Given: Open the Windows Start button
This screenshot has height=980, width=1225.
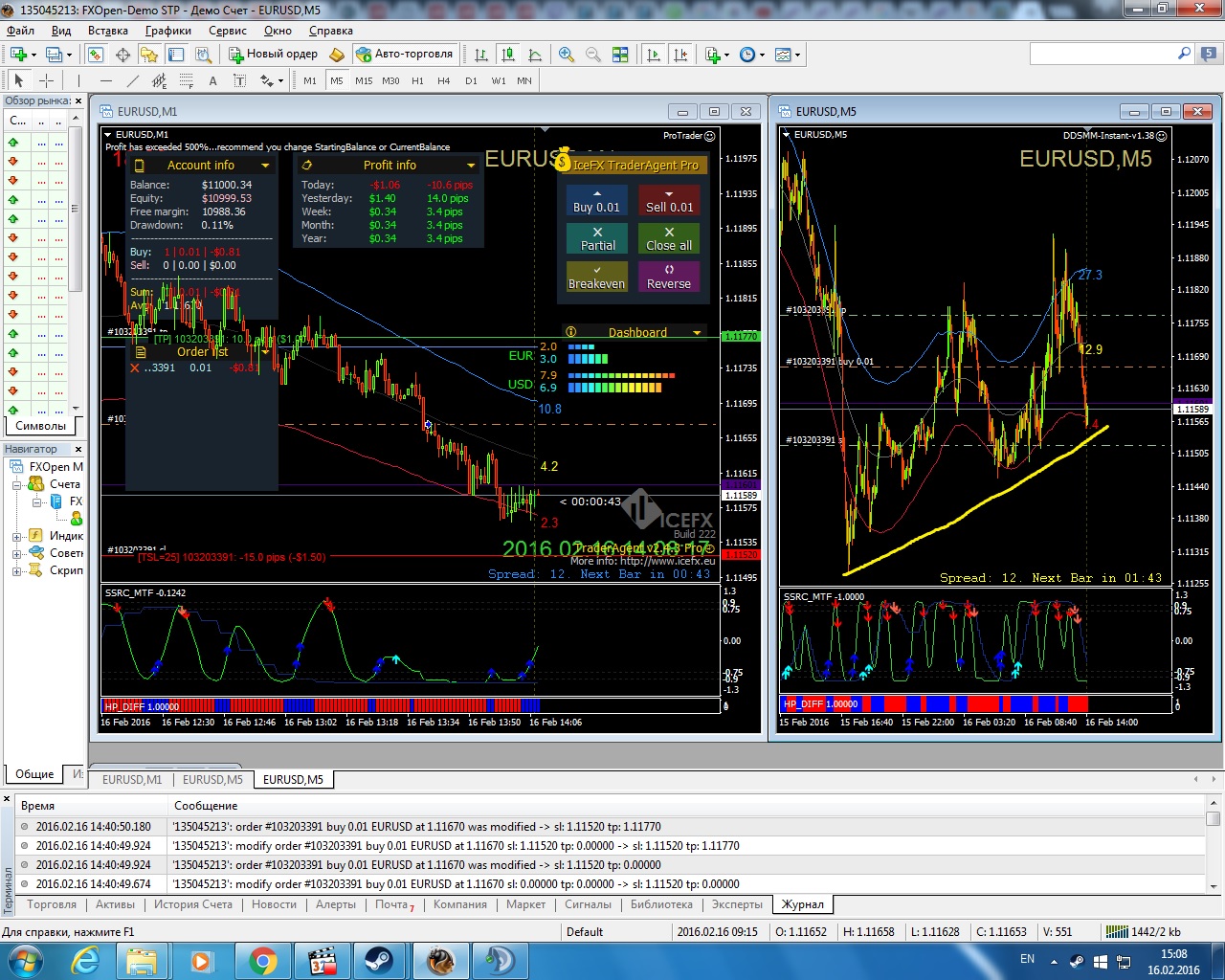Looking at the screenshot, I should (25, 961).
